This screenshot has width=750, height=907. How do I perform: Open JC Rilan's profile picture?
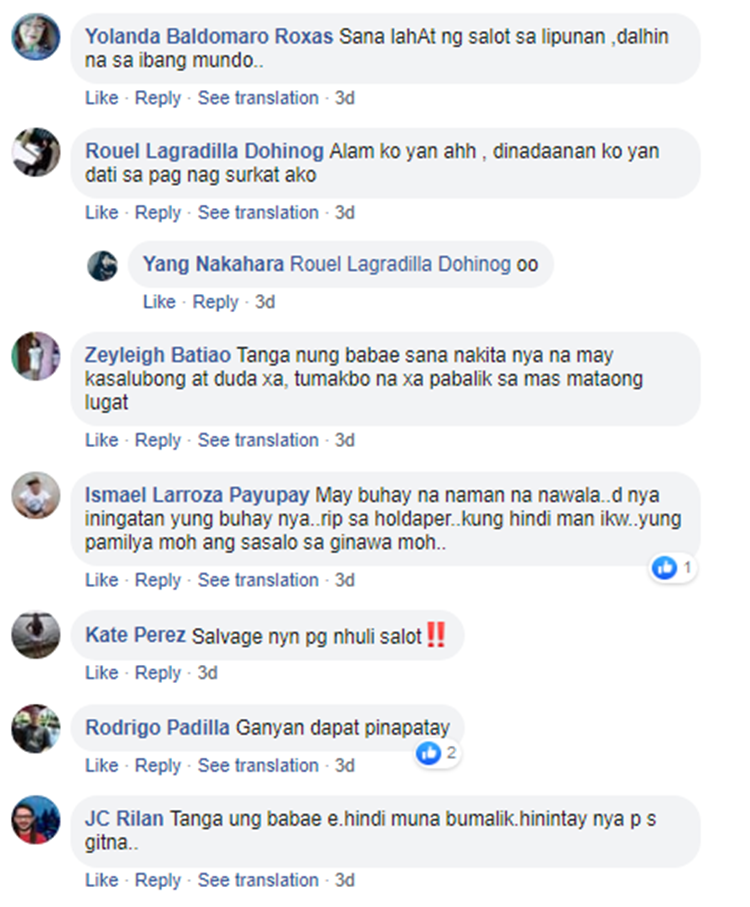tap(36, 820)
